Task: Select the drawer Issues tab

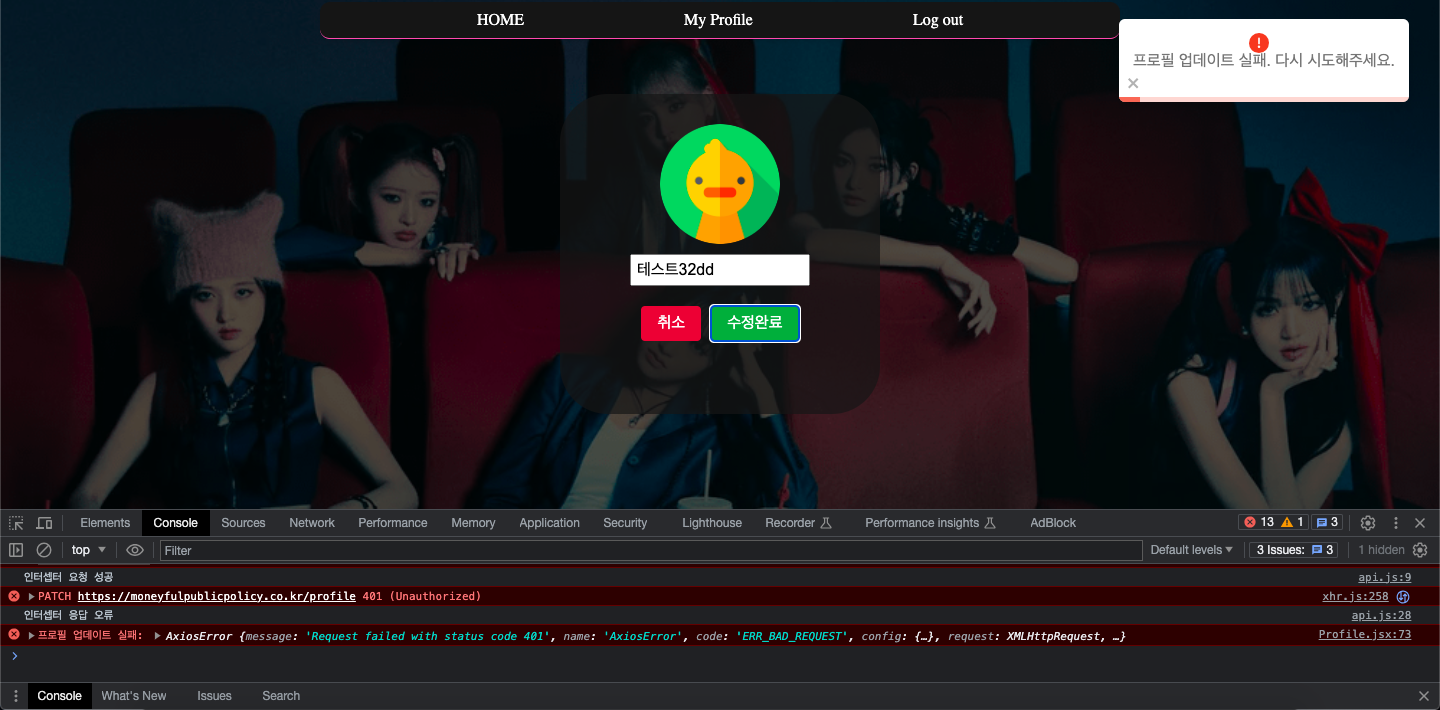Action: 214,696
